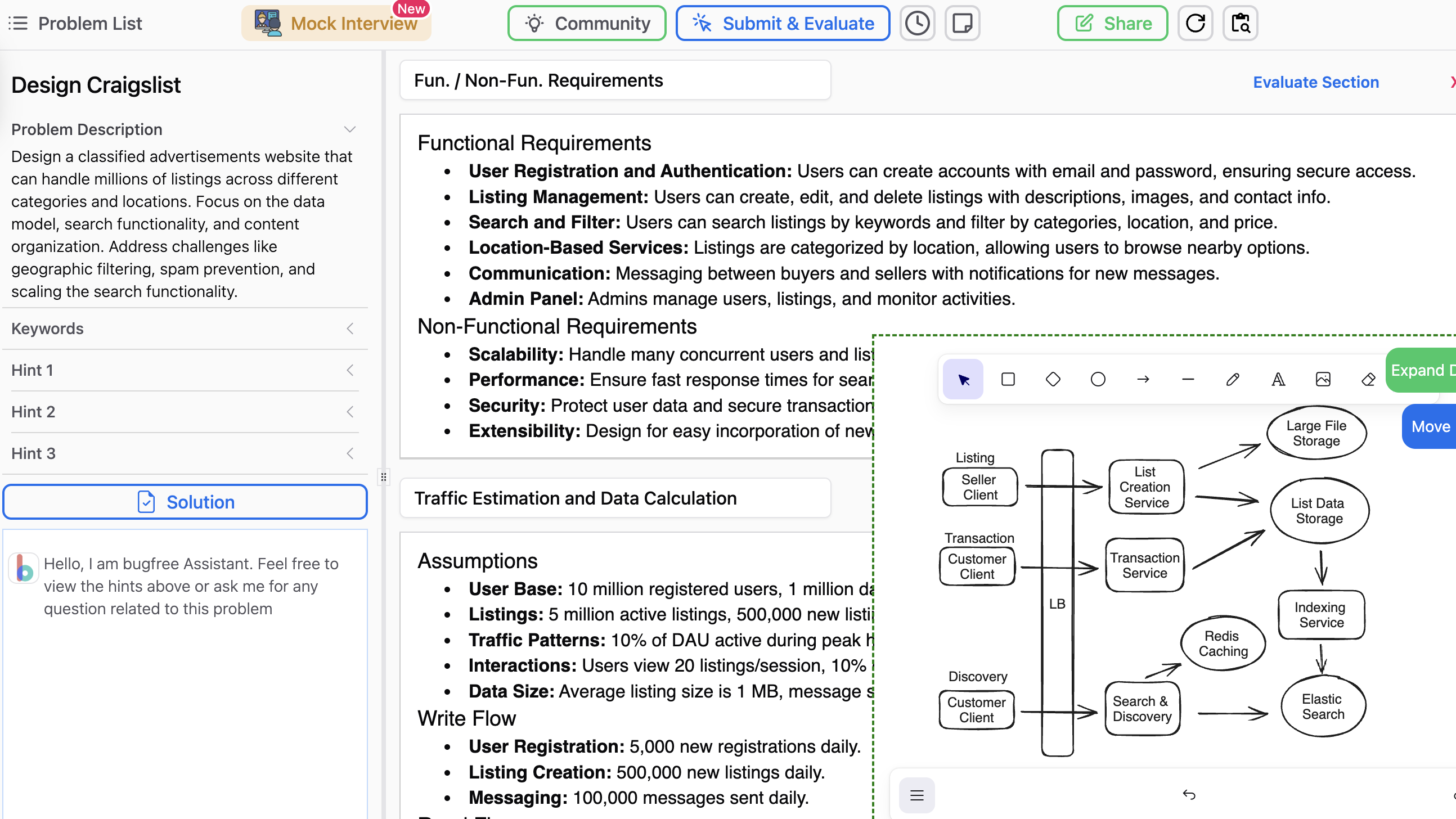This screenshot has height=819, width=1456.
Task: Select the eraser tool
Action: coord(1368,379)
